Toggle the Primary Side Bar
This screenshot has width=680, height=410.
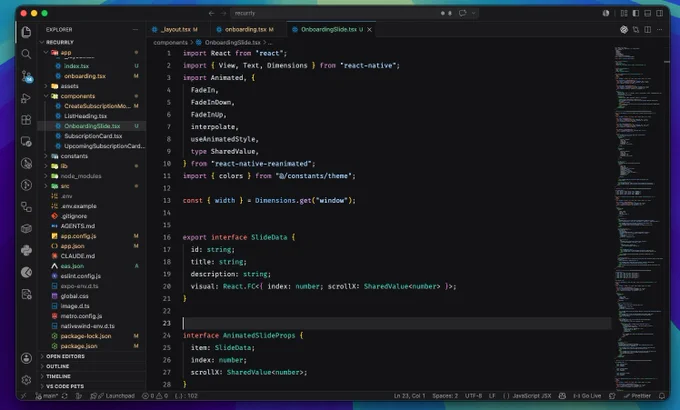[x=636, y=13]
